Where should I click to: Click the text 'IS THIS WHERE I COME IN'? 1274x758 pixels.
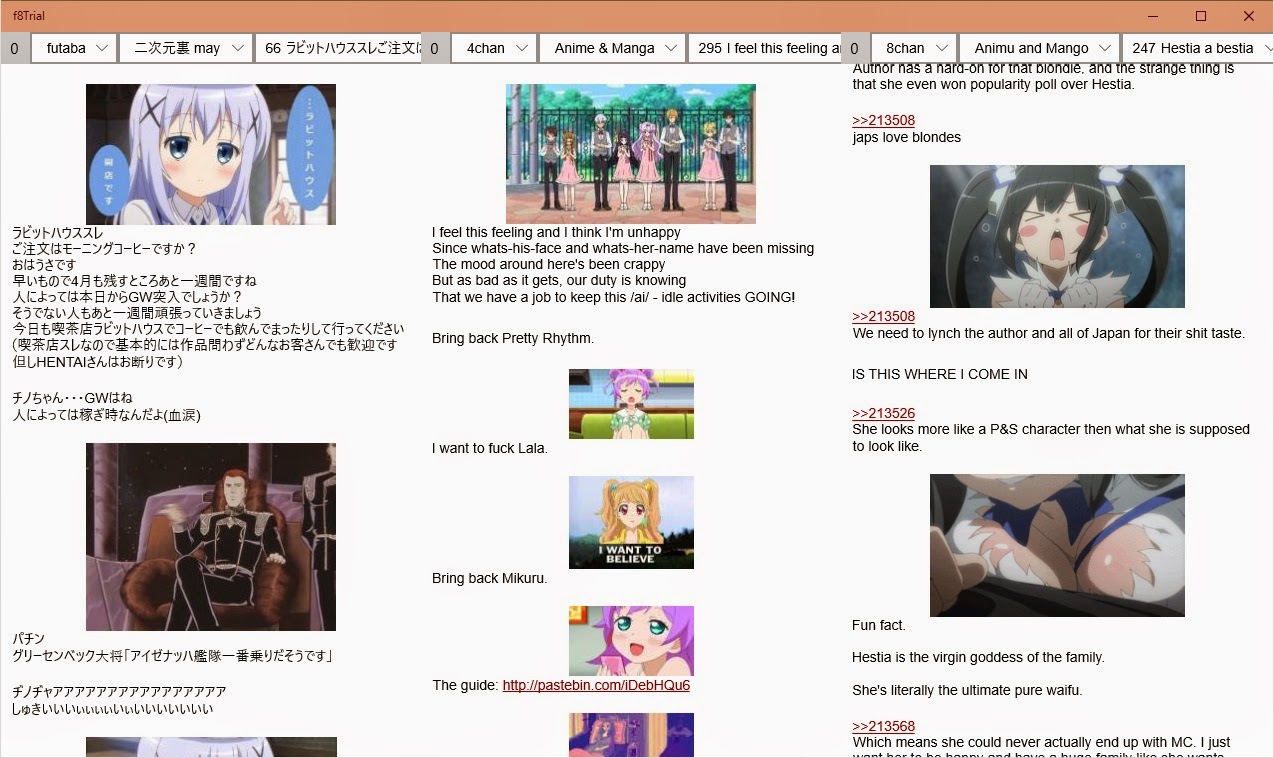[x=940, y=374]
